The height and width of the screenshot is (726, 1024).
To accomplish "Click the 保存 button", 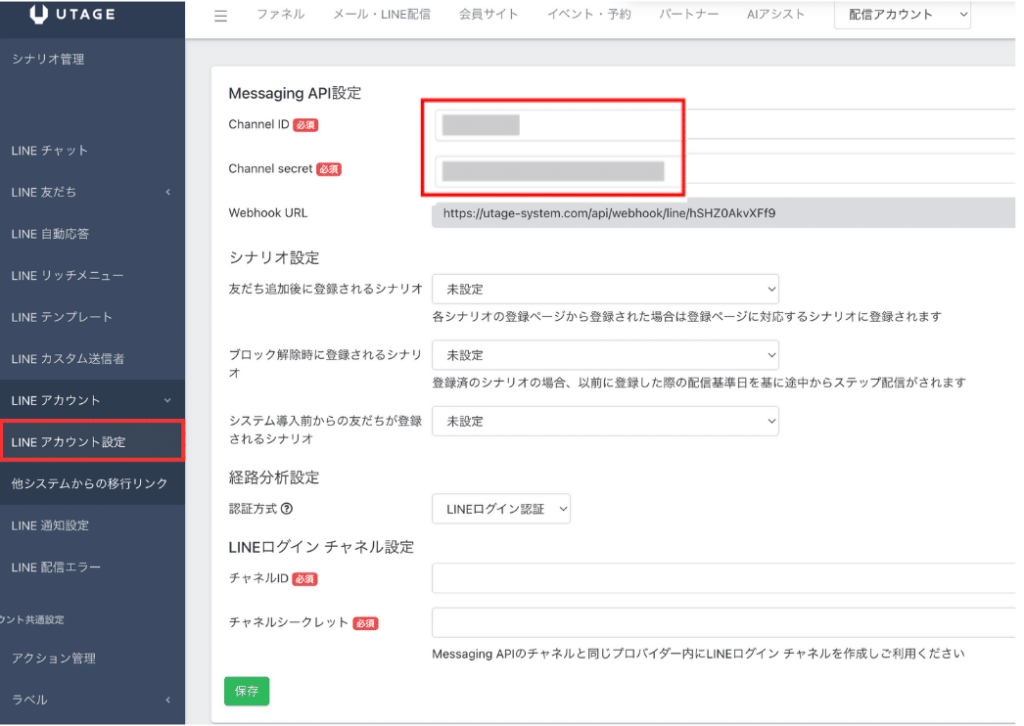I will (x=246, y=690).
